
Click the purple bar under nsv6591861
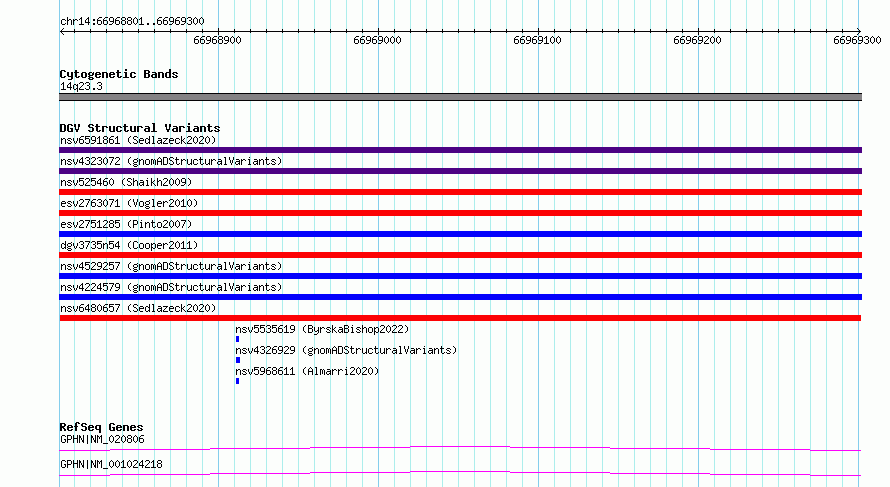(x=460, y=150)
